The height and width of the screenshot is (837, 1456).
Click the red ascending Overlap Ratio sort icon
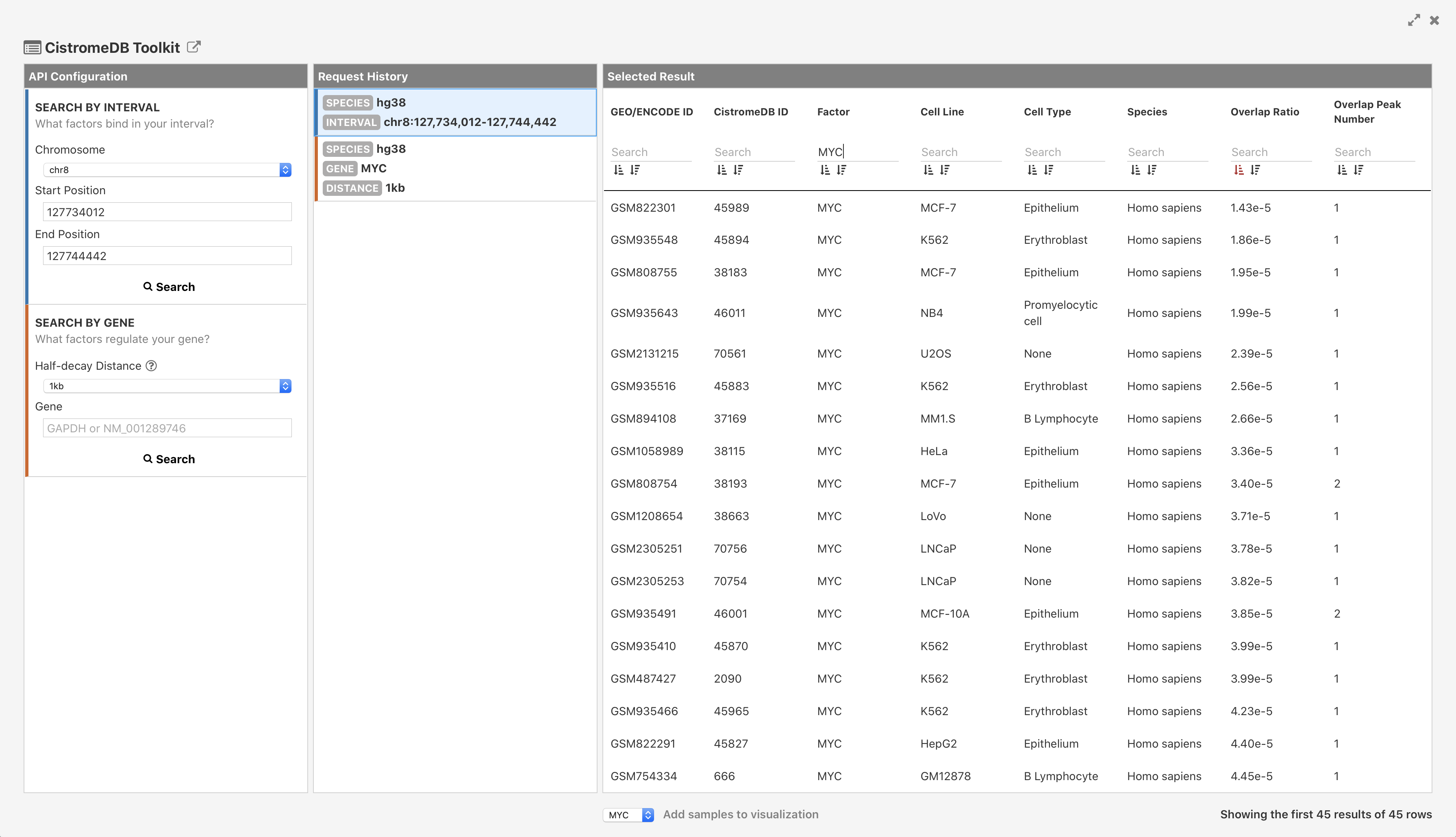click(1239, 170)
